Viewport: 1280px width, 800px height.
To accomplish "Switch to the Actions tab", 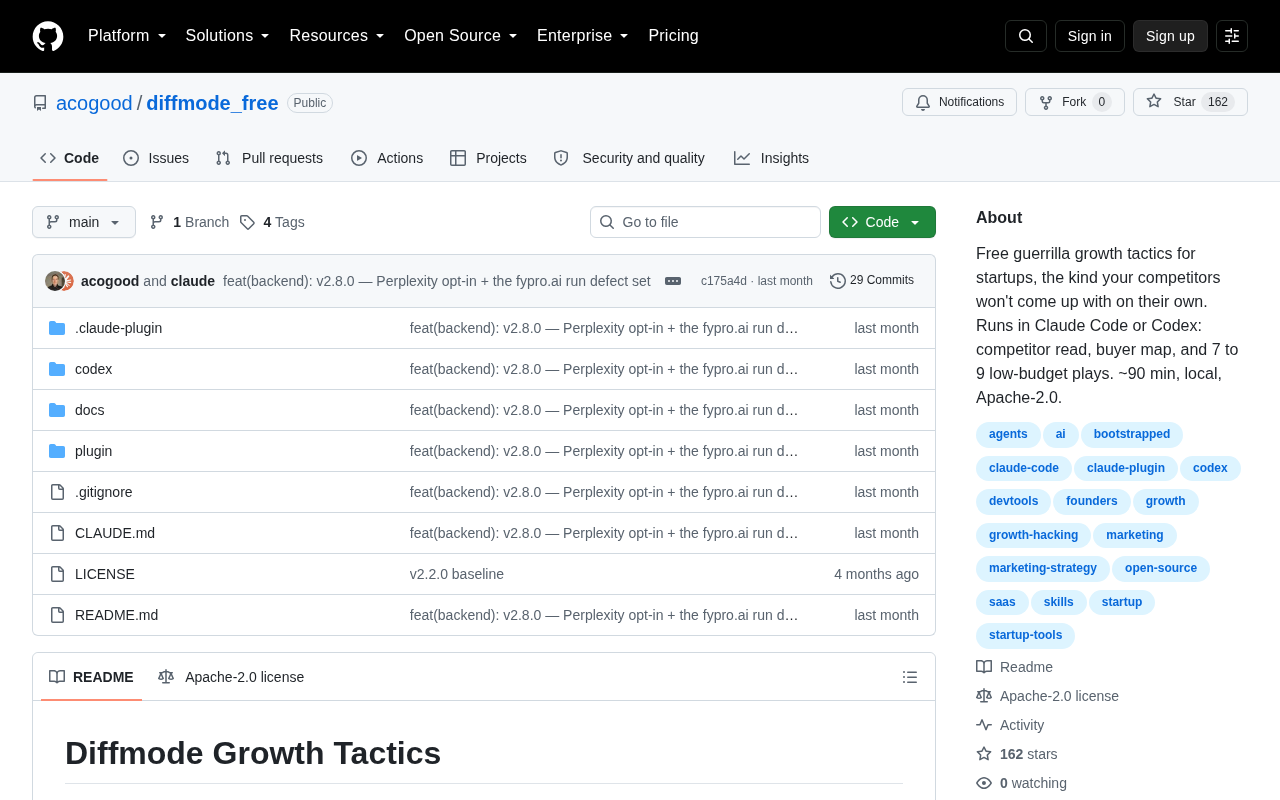I will click(387, 158).
